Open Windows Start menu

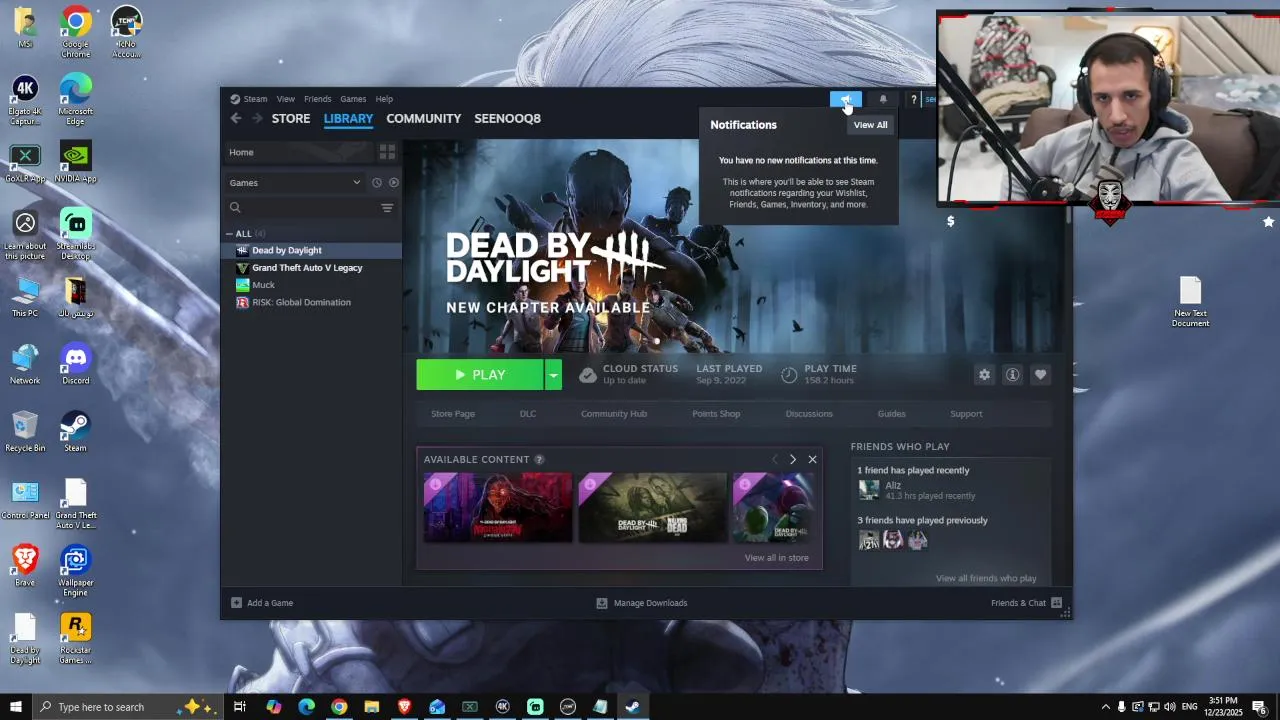[16, 707]
